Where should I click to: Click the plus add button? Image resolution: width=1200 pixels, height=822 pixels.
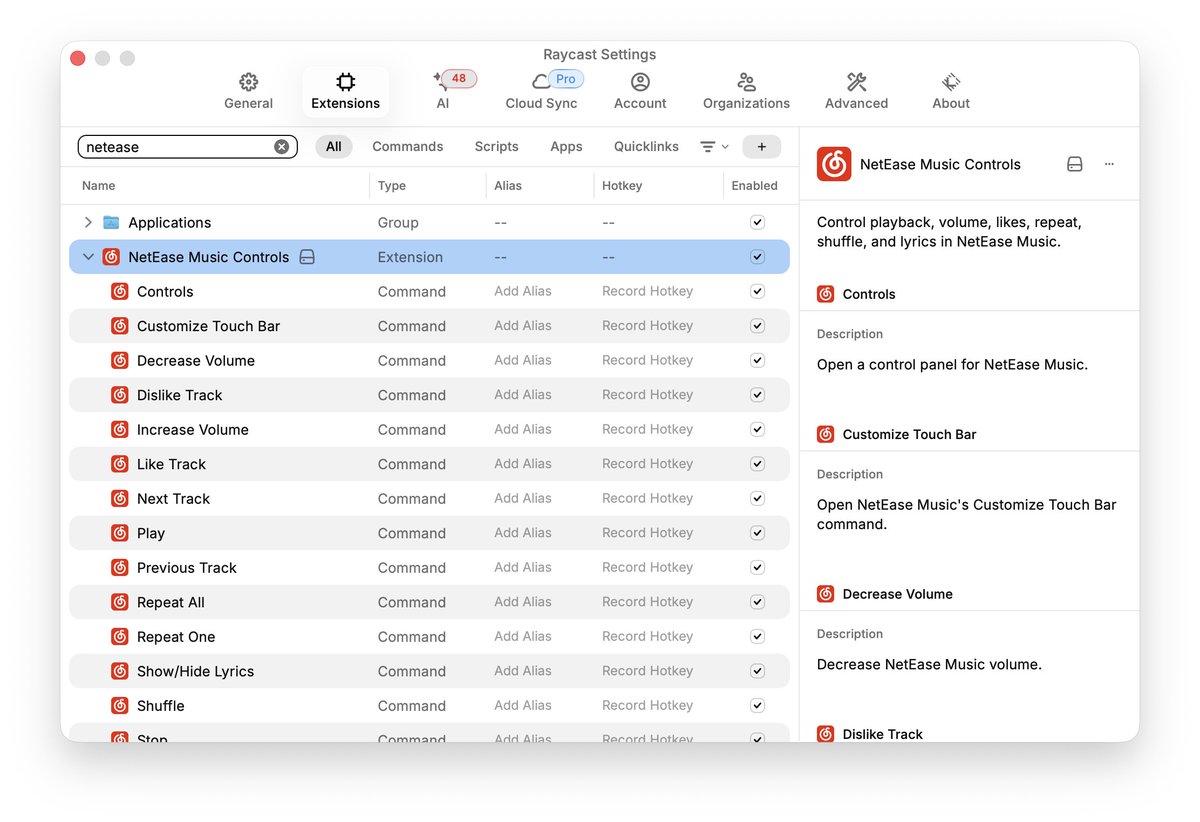[x=762, y=147]
